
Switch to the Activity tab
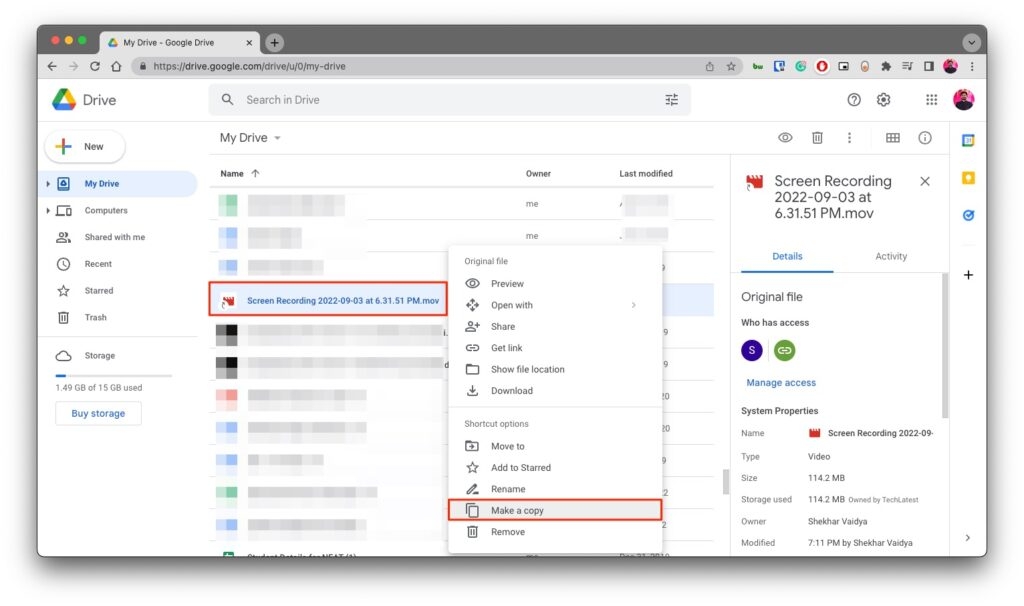click(x=891, y=257)
